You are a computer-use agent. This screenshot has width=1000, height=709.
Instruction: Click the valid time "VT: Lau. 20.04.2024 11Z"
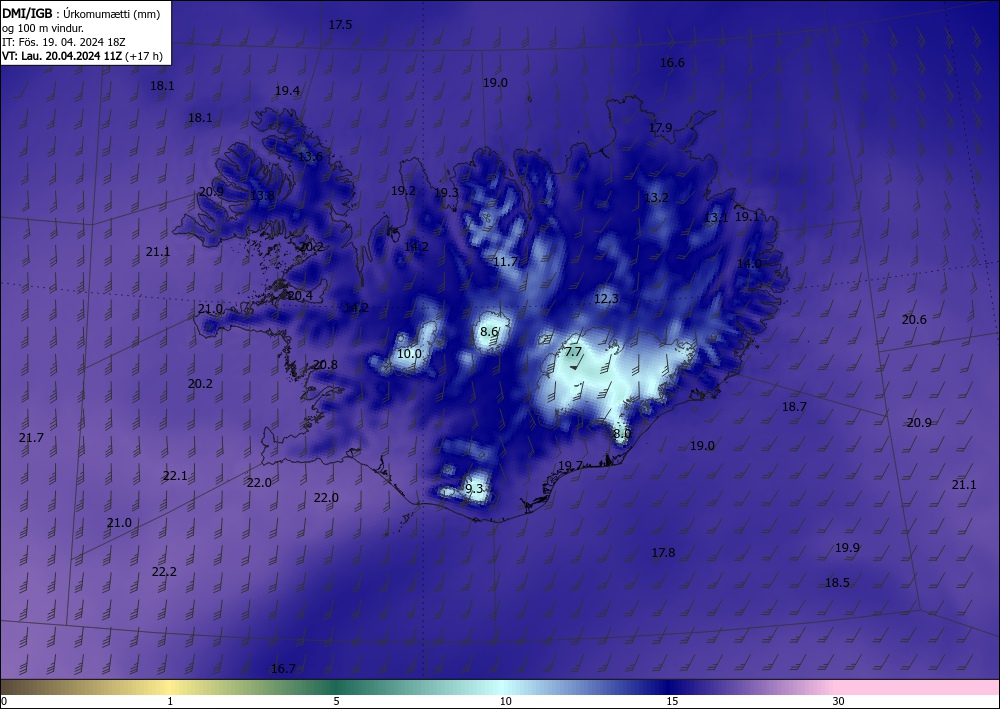61,56
